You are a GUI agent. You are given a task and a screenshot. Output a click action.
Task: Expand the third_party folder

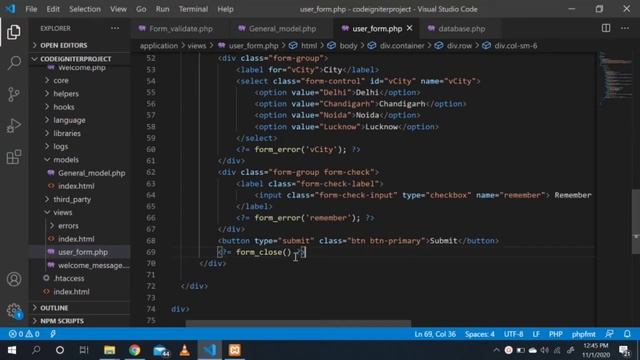72,199
